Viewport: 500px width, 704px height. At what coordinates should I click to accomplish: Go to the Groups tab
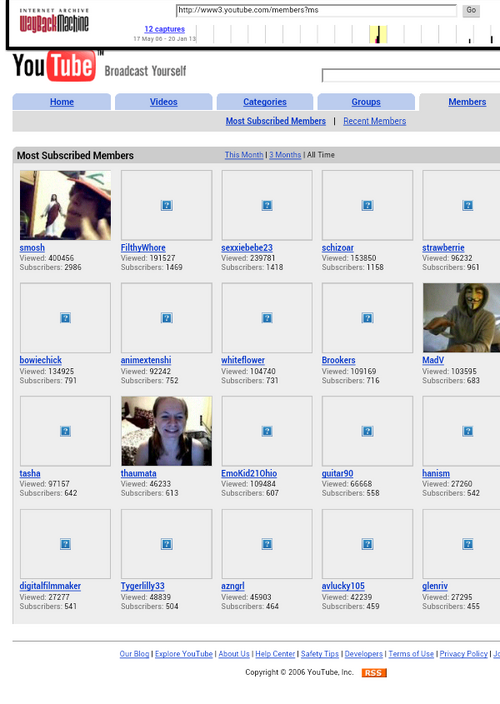[x=366, y=102]
